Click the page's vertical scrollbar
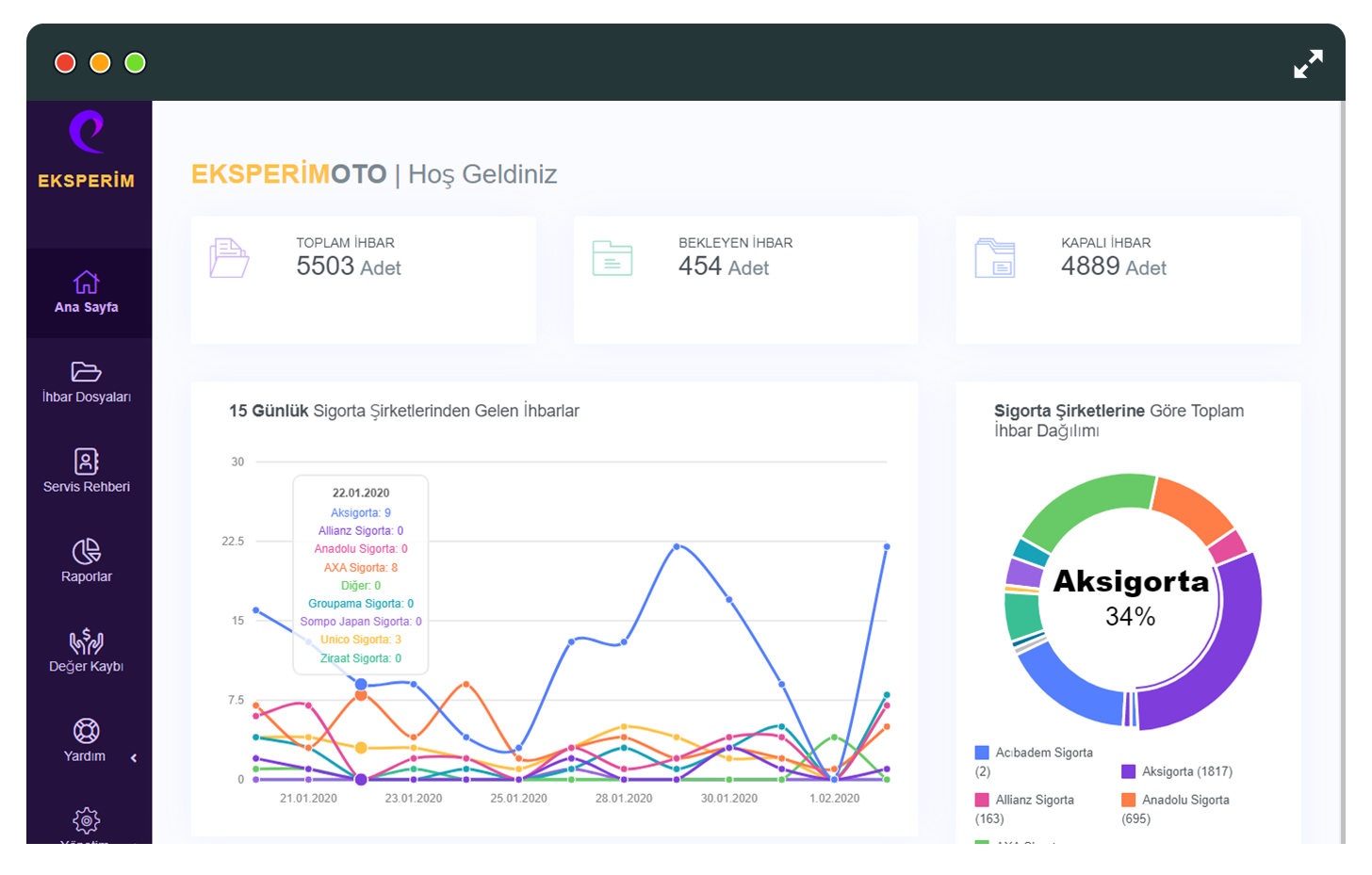This screenshot has width=1372, height=875. [x=1342, y=471]
